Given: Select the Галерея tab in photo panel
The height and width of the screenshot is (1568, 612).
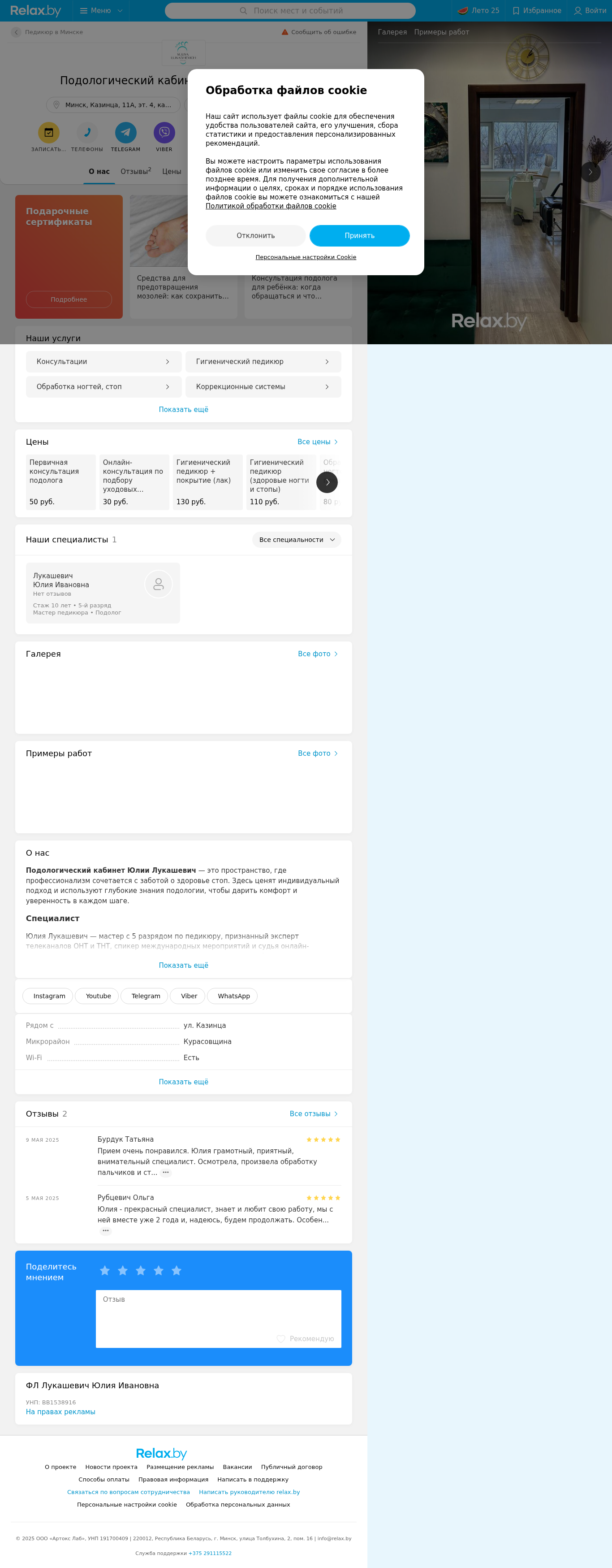Looking at the screenshot, I should coord(392,32).
